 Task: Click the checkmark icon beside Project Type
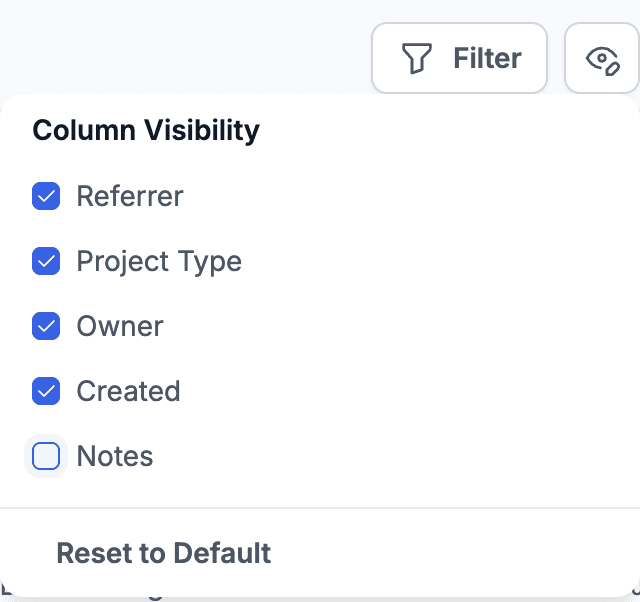tap(46, 261)
